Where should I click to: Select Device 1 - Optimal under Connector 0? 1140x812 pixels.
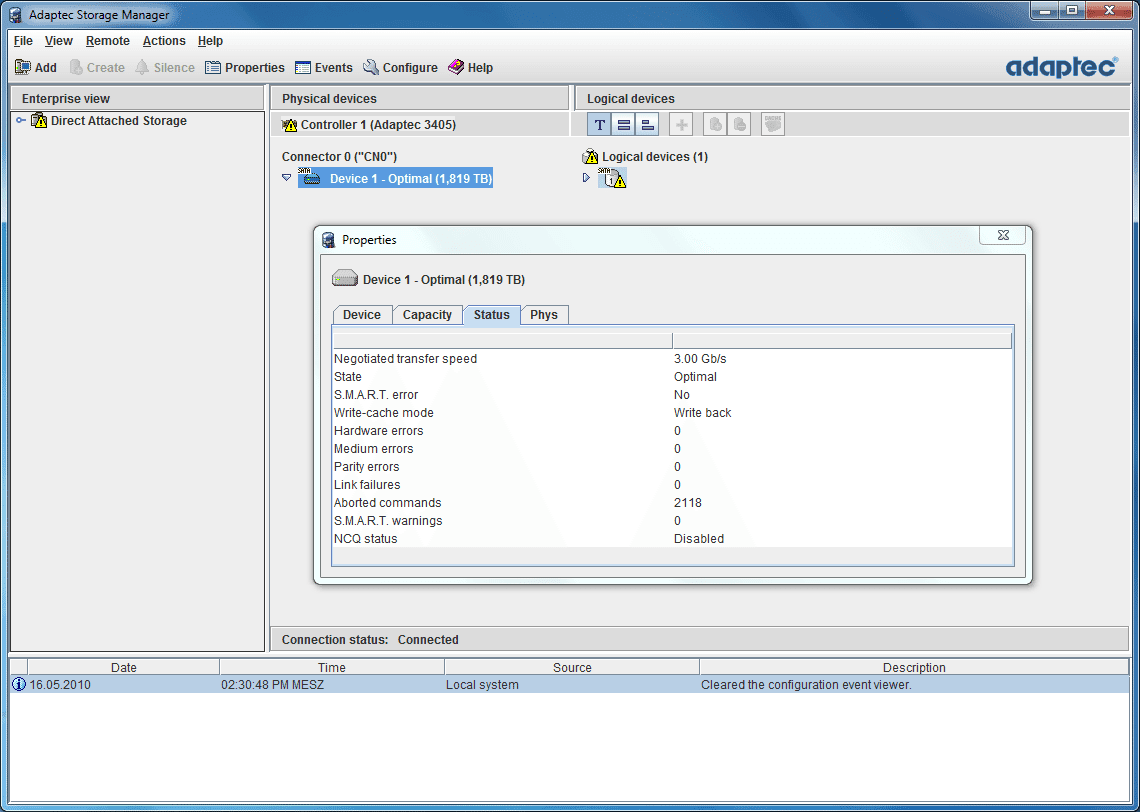click(x=396, y=179)
